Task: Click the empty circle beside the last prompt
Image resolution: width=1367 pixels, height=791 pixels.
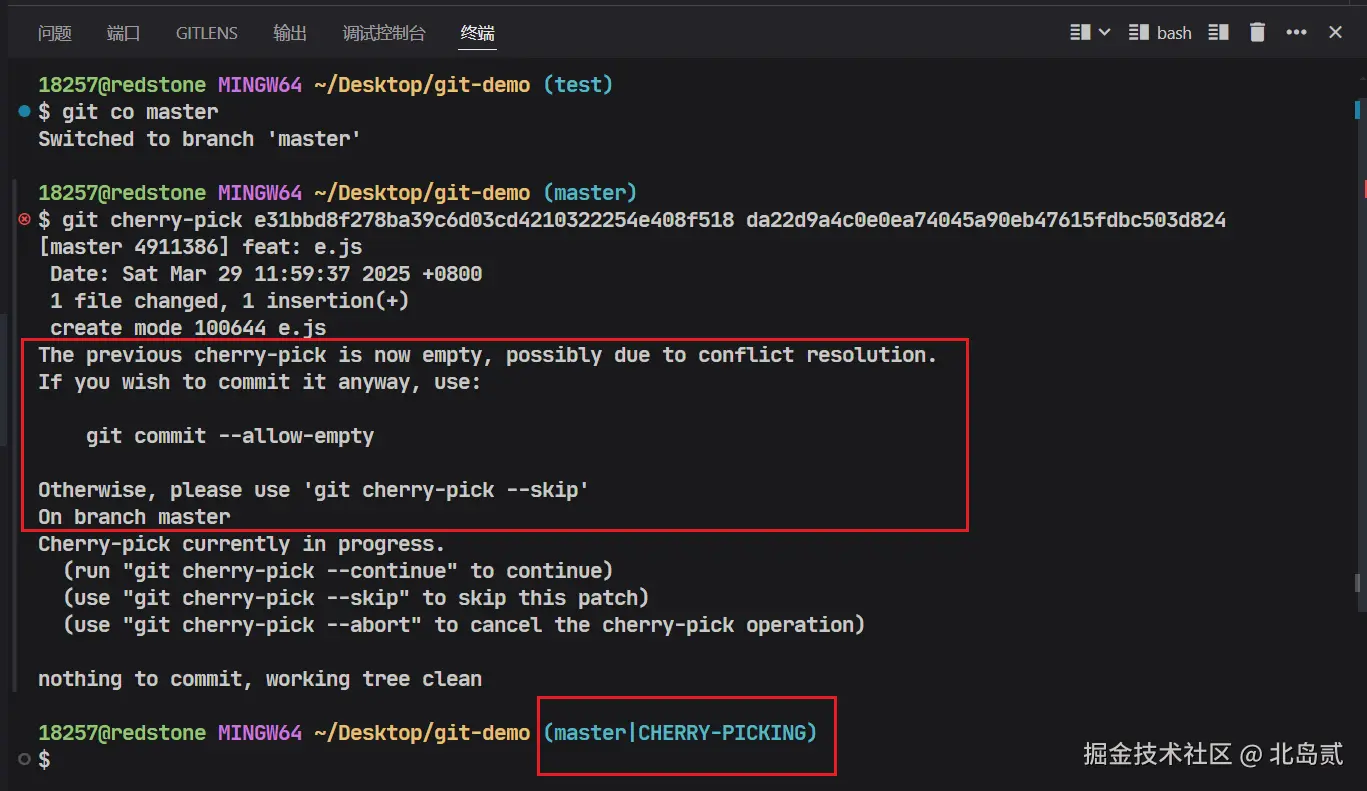Action: click(x=25, y=760)
